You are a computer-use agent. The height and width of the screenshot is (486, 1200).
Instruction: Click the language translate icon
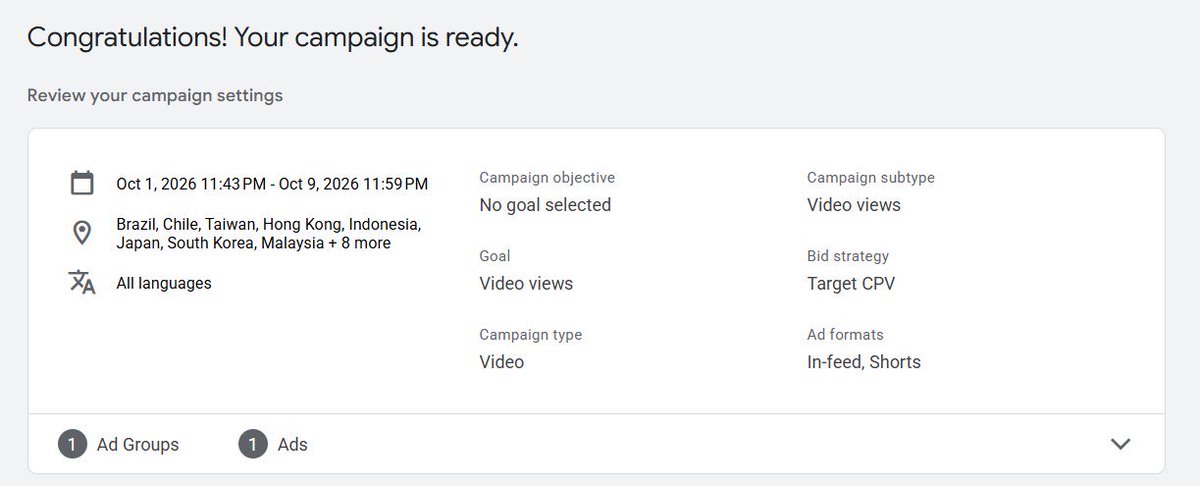82,282
